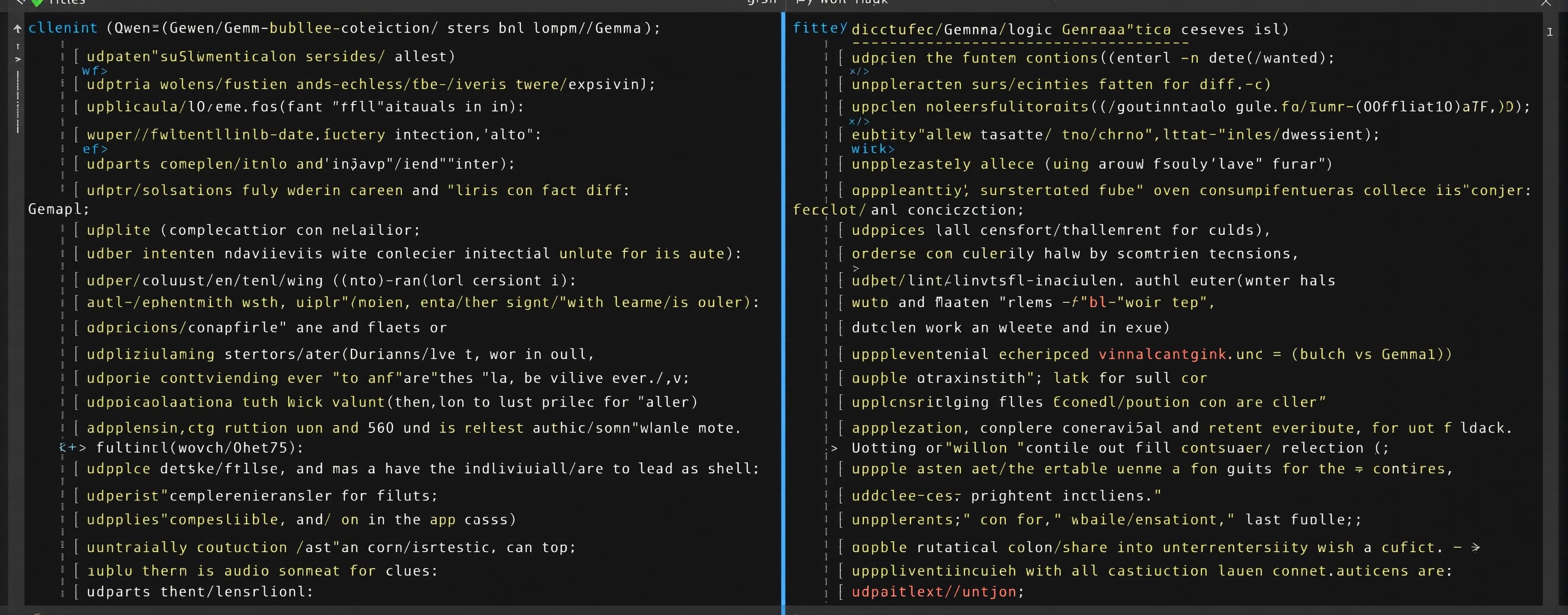Click the line starting 'udpcien the funtem contions'

coord(1093,58)
